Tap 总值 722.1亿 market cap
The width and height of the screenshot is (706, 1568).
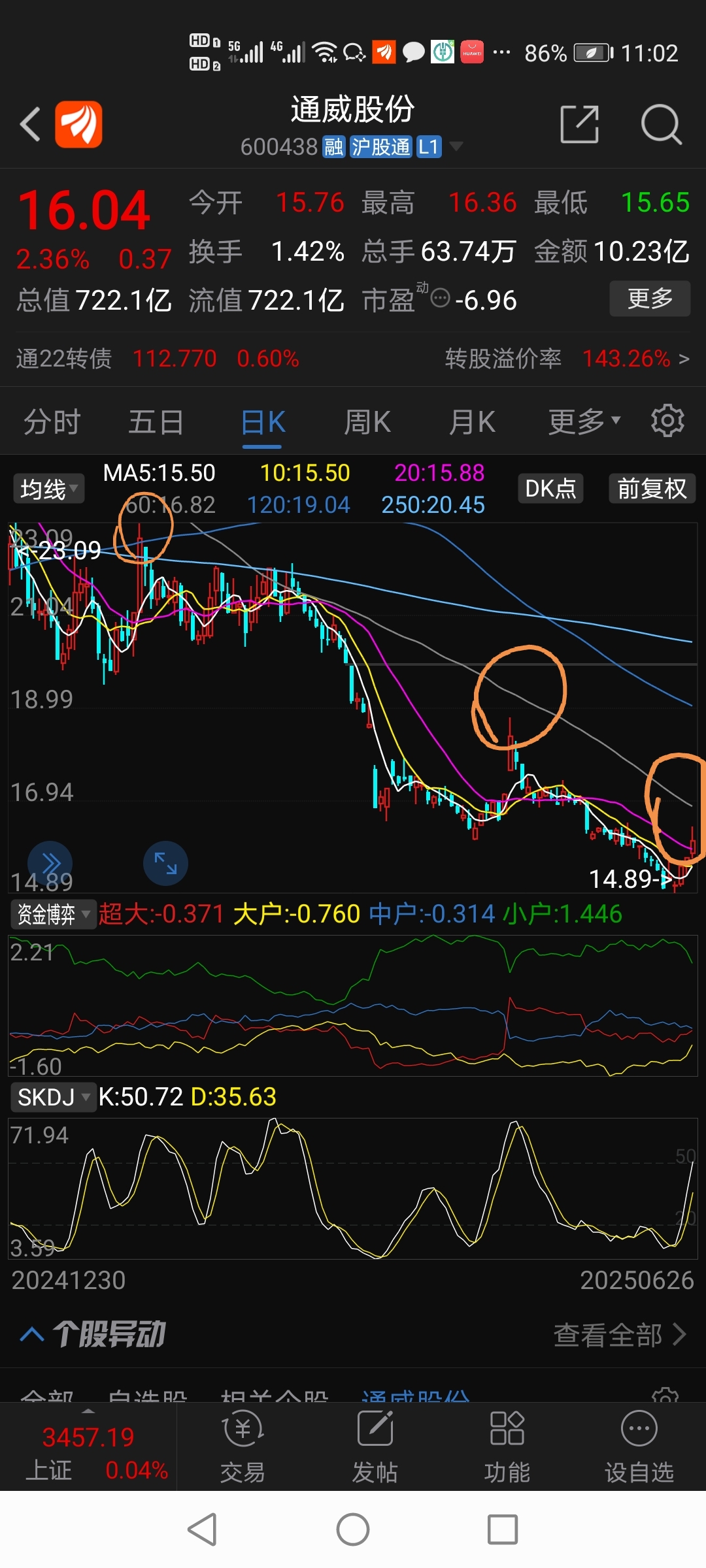pyautogui.click(x=94, y=301)
